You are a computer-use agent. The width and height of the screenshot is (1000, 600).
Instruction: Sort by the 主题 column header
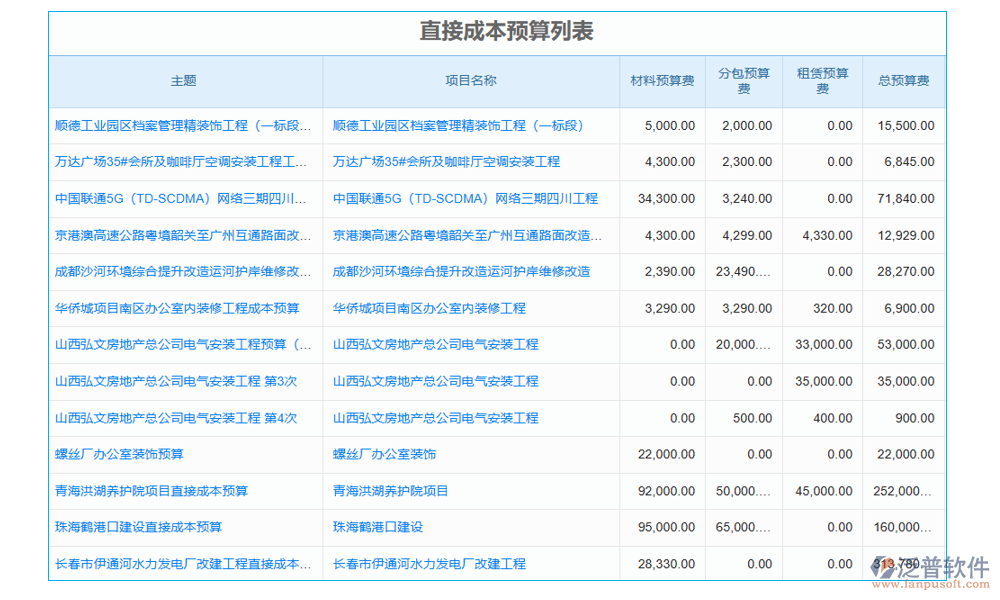[184, 81]
